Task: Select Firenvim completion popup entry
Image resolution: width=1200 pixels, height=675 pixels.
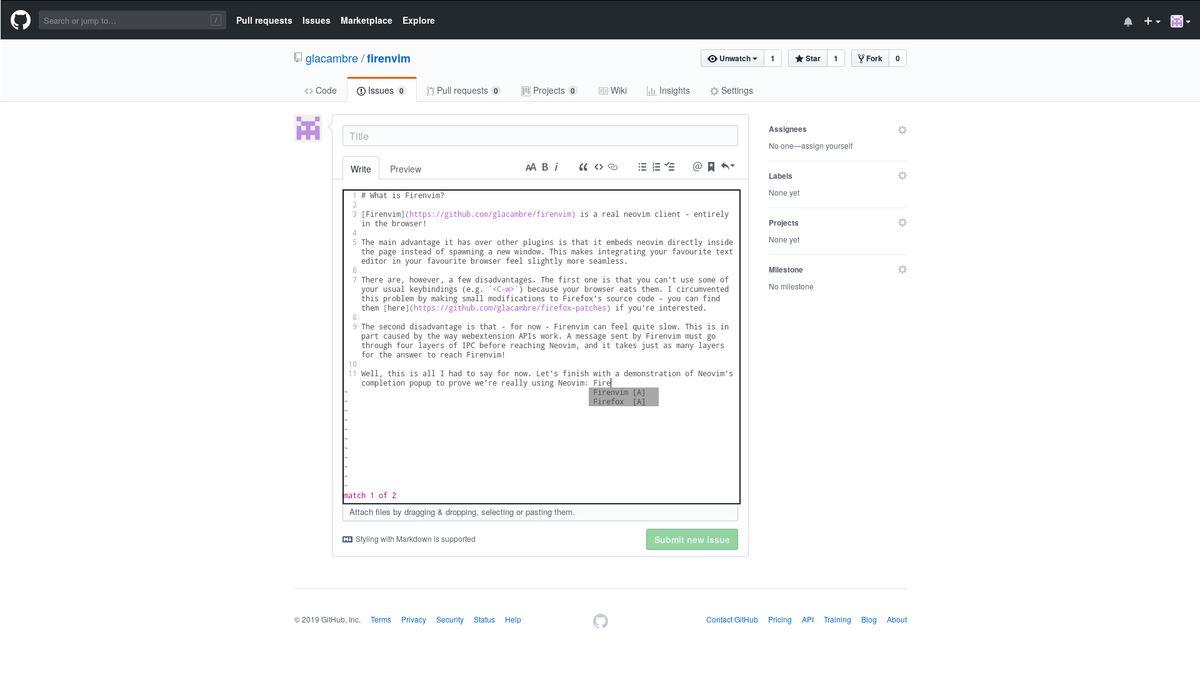Action: (x=623, y=393)
